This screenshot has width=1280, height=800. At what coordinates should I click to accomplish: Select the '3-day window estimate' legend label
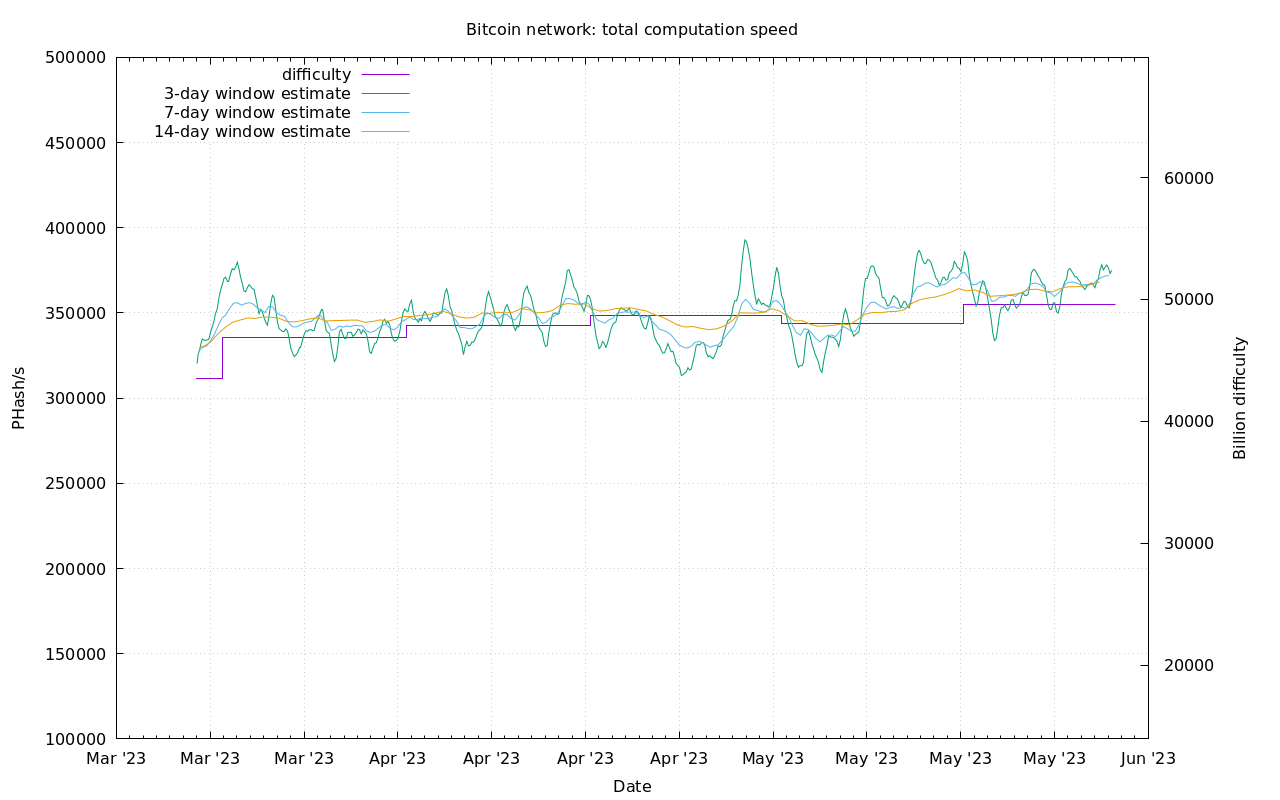(257, 94)
